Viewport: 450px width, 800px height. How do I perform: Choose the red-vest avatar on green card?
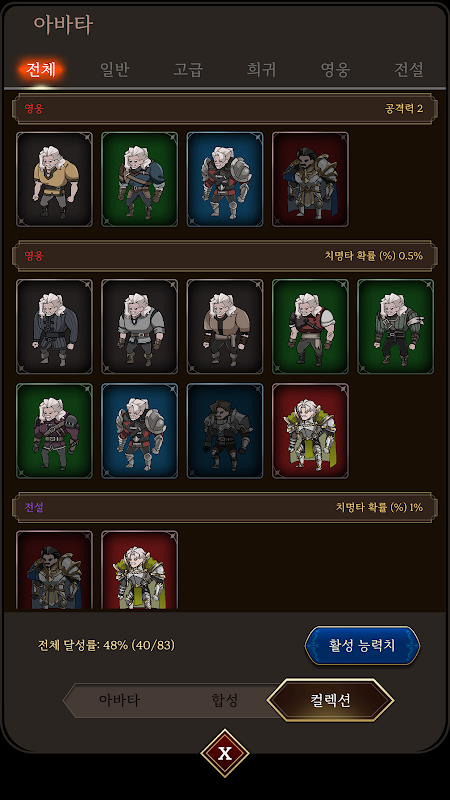point(310,327)
